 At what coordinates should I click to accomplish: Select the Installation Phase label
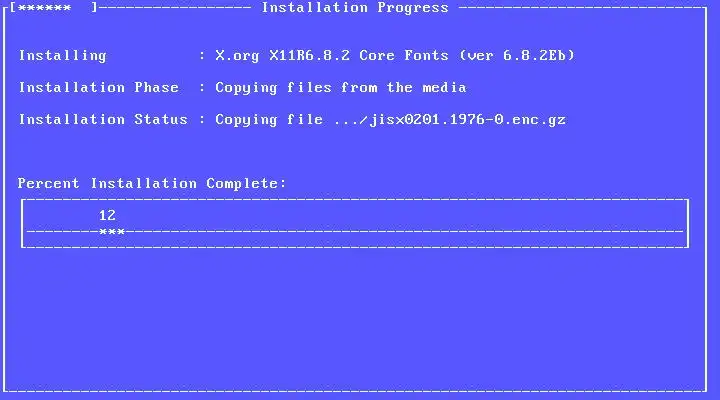point(99,87)
